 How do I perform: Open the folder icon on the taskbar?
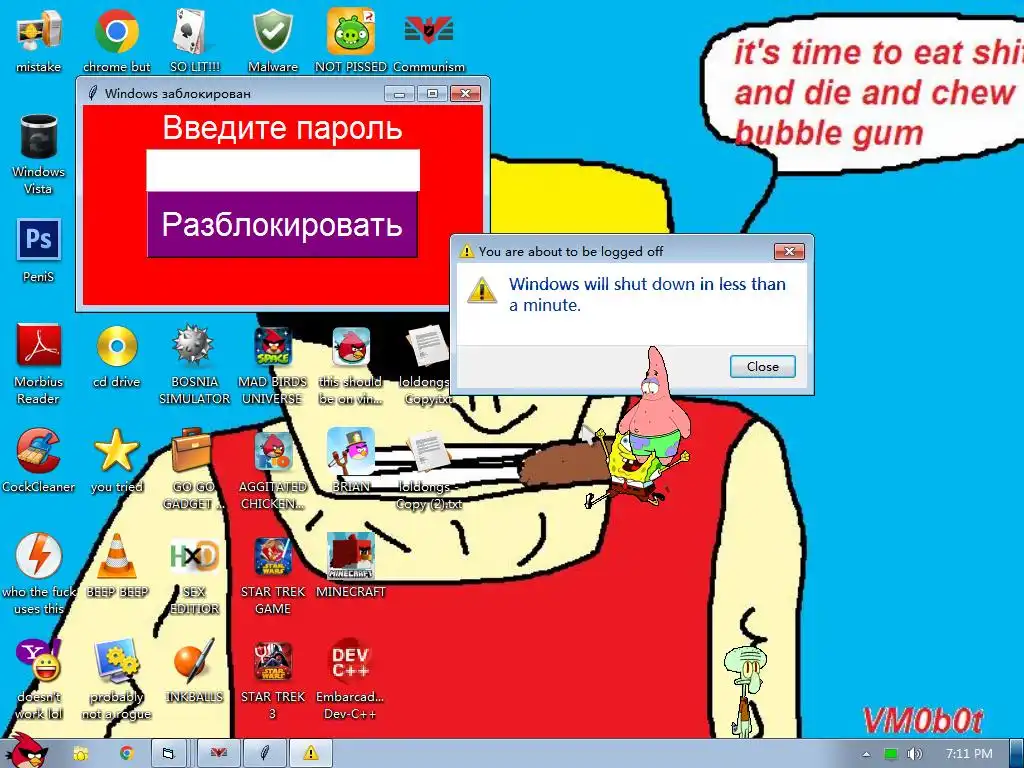pos(81,754)
